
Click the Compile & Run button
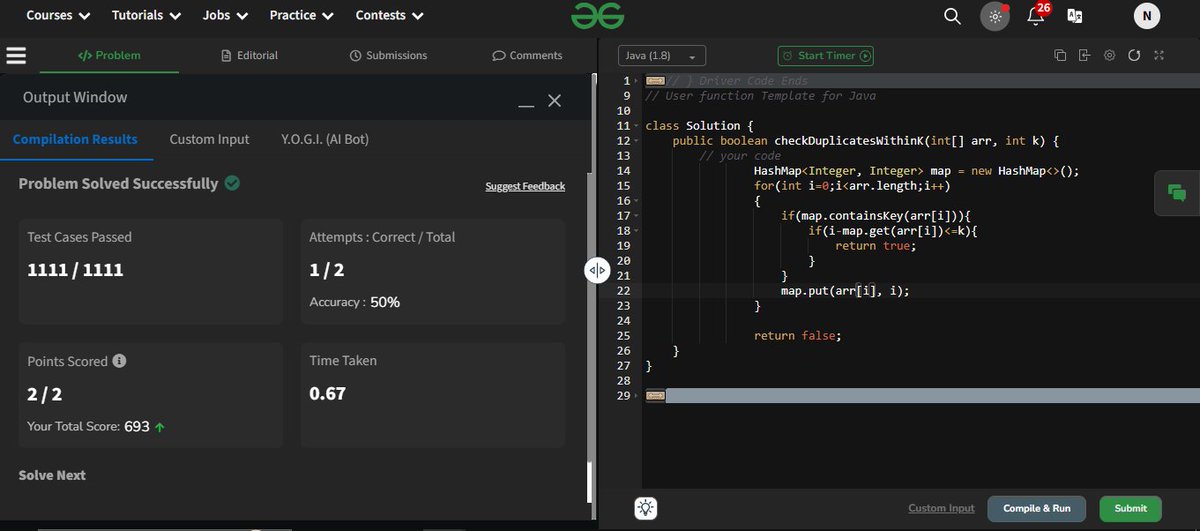click(1037, 508)
